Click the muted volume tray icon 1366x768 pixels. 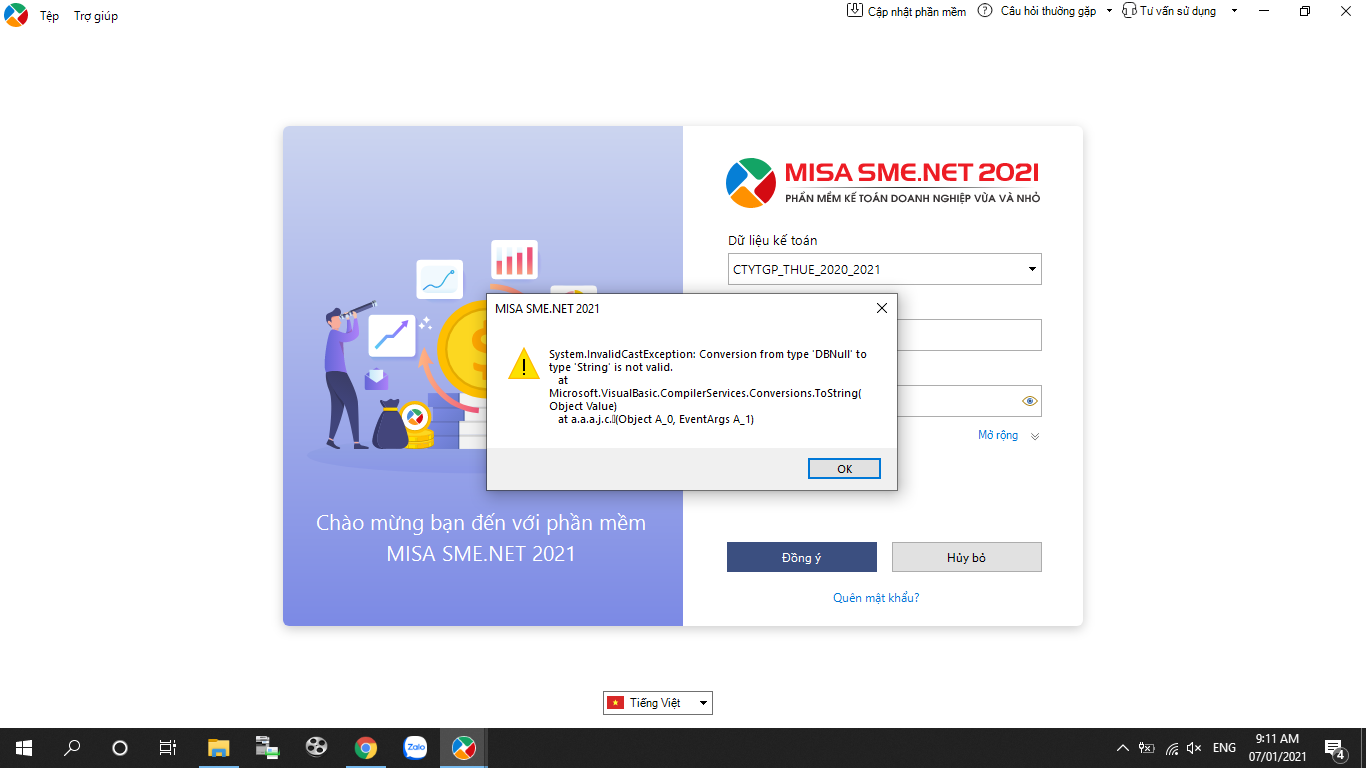click(x=1194, y=748)
